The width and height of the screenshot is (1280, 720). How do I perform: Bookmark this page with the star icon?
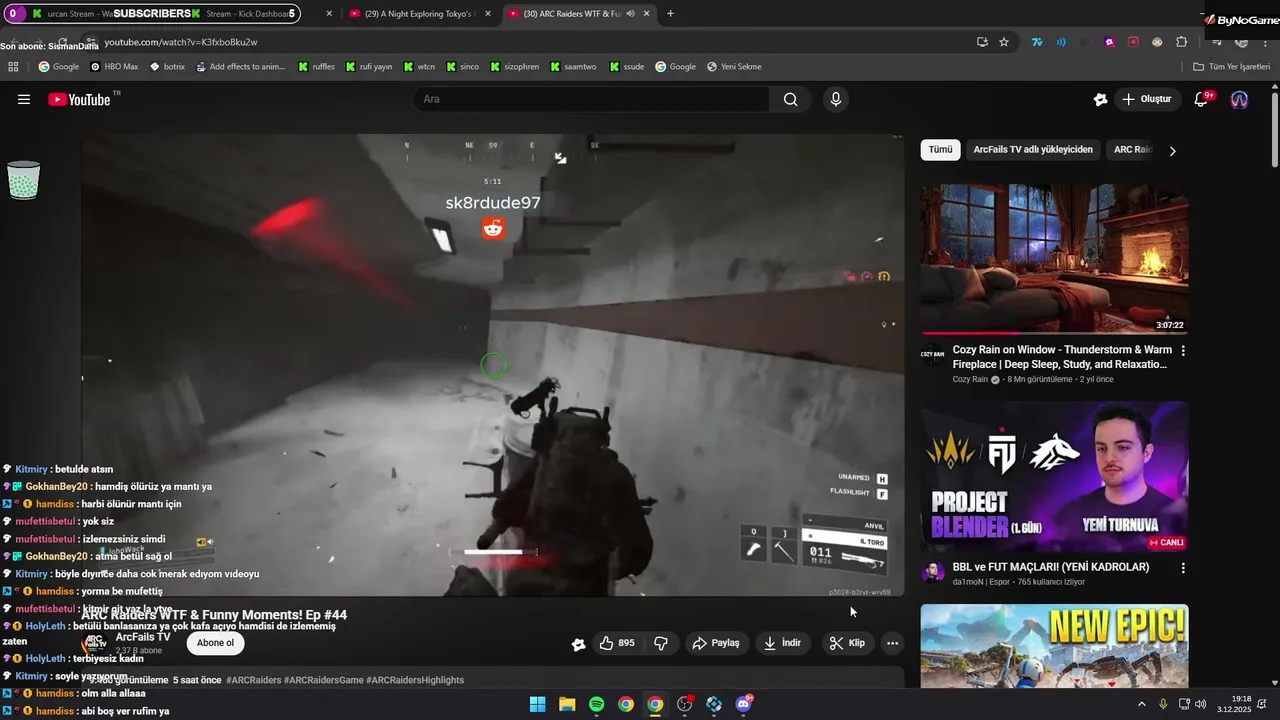1004,42
